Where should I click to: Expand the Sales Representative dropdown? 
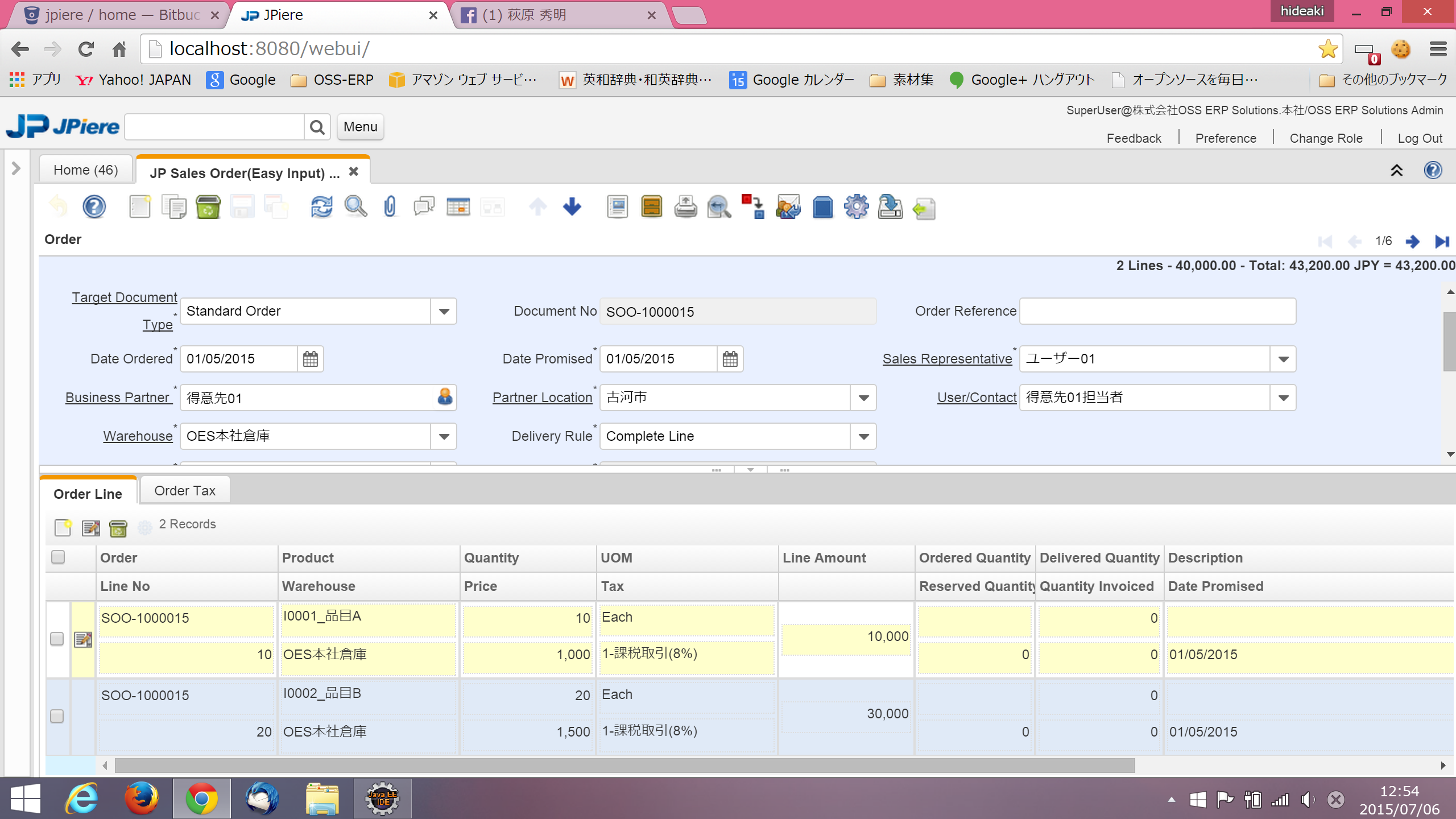[x=1283, y=359]
